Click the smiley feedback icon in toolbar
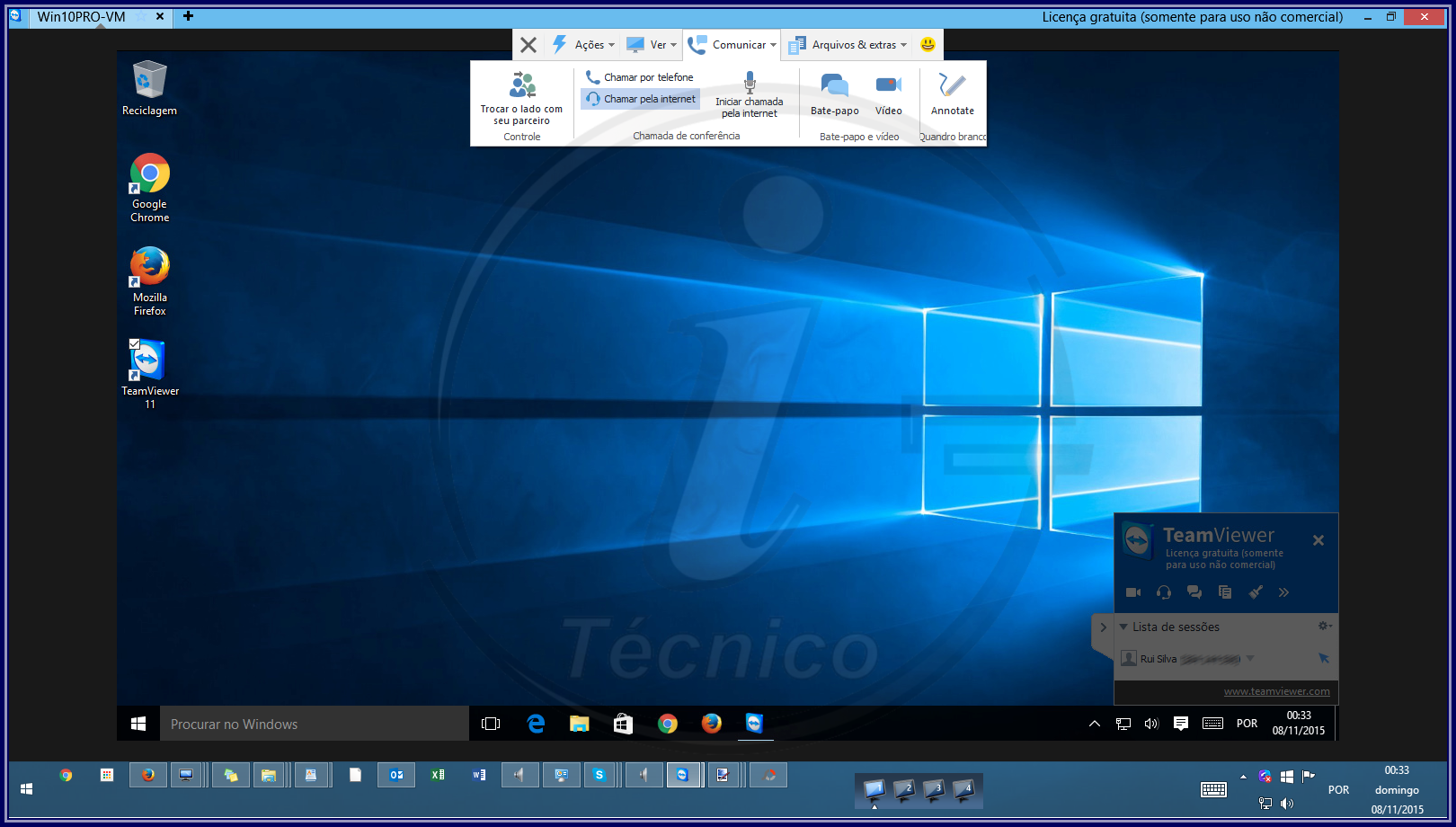Screen dimensions: 1456x827 click(928, 44)
